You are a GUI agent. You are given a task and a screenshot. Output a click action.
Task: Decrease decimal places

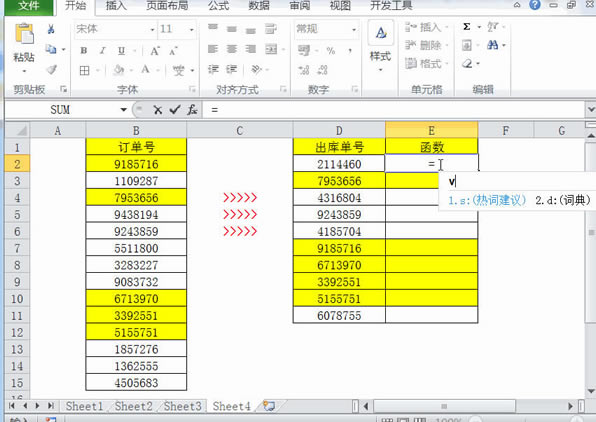(x=322, y=70)
